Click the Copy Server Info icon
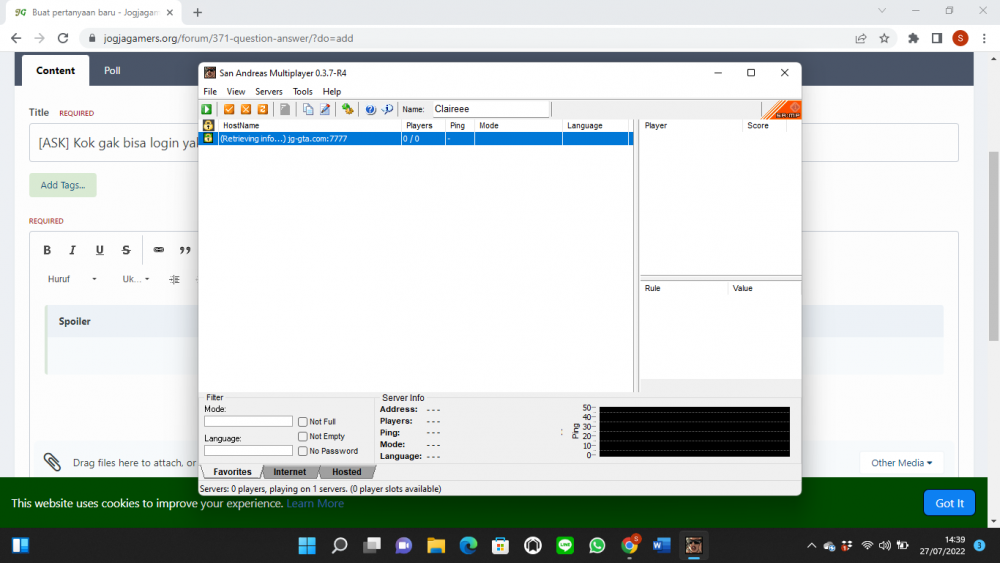The height and width of the screenshot is (563, 1000). tap(308, 109)
